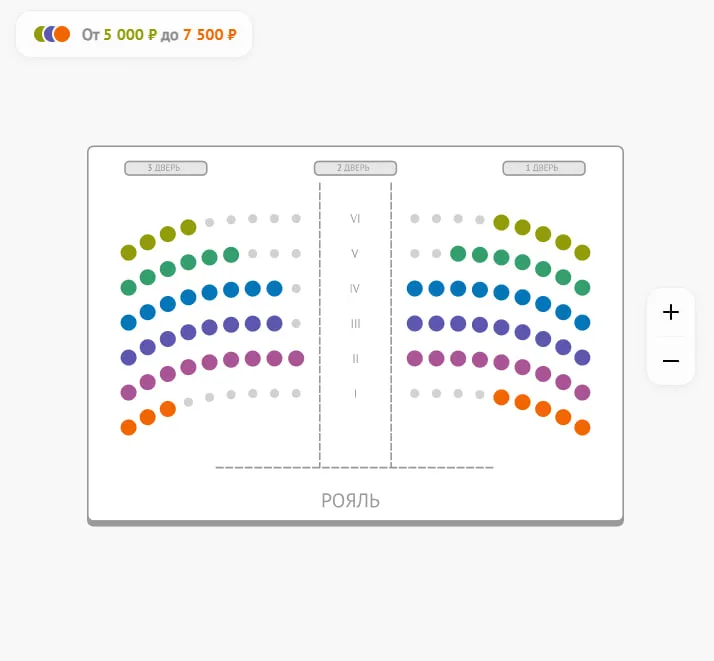Click the orange circle in the price legend

[62, 34]
